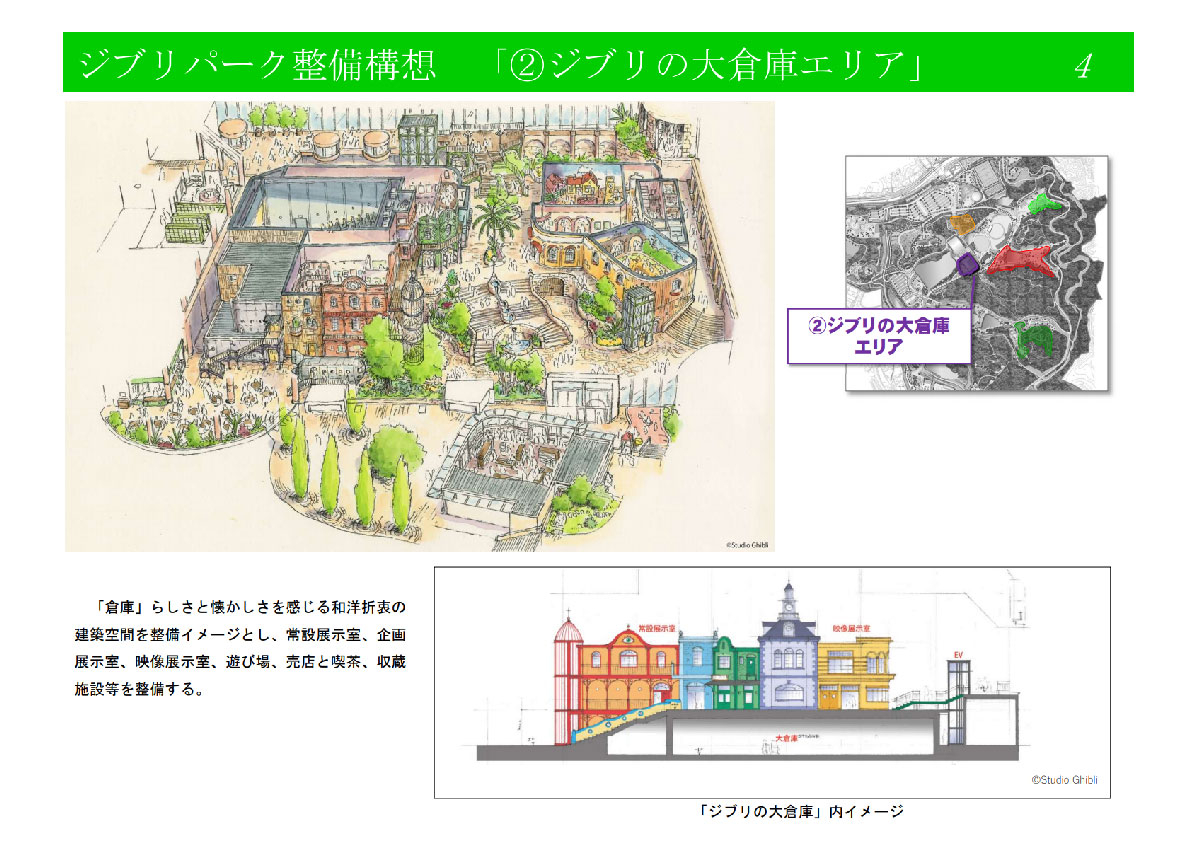The height and width of the screenshot is (856, 1200).
Task: Click the purple ②ジブリの大倉庫エリア callout label
Action: point(879,336)
